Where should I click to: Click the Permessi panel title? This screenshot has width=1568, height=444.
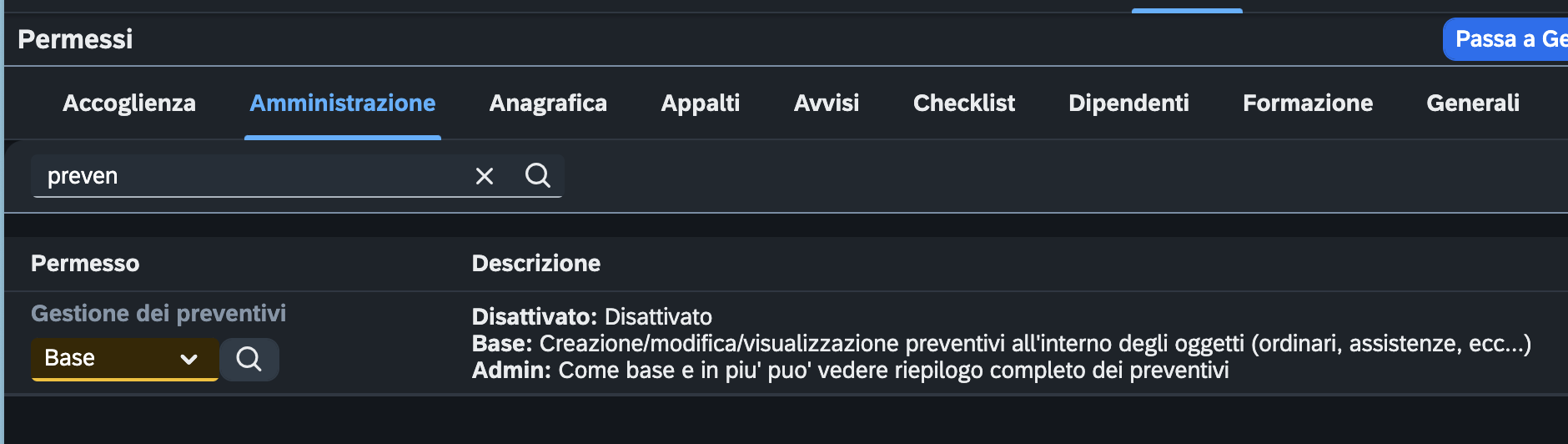point(75,39)
